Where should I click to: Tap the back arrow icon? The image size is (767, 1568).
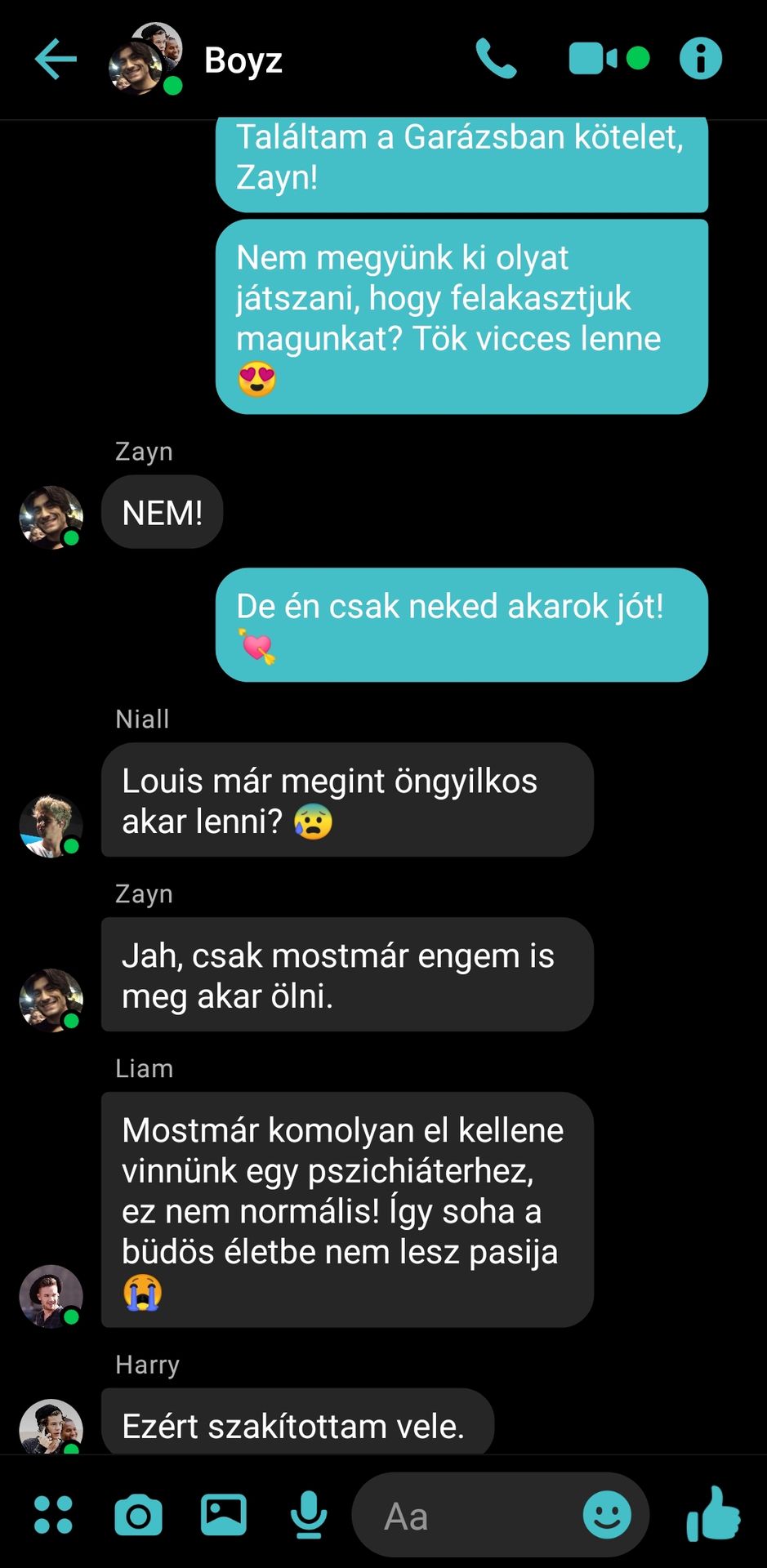[x=56, y=60]
